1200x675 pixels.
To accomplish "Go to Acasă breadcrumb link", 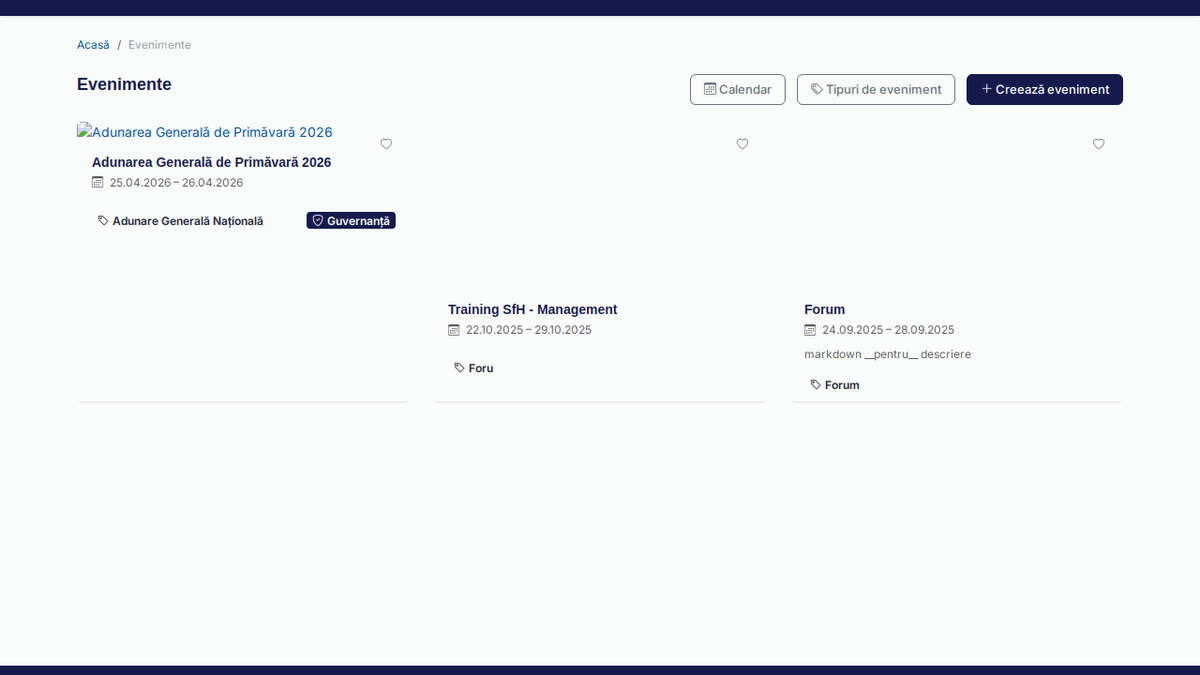I will coord(93,45).
